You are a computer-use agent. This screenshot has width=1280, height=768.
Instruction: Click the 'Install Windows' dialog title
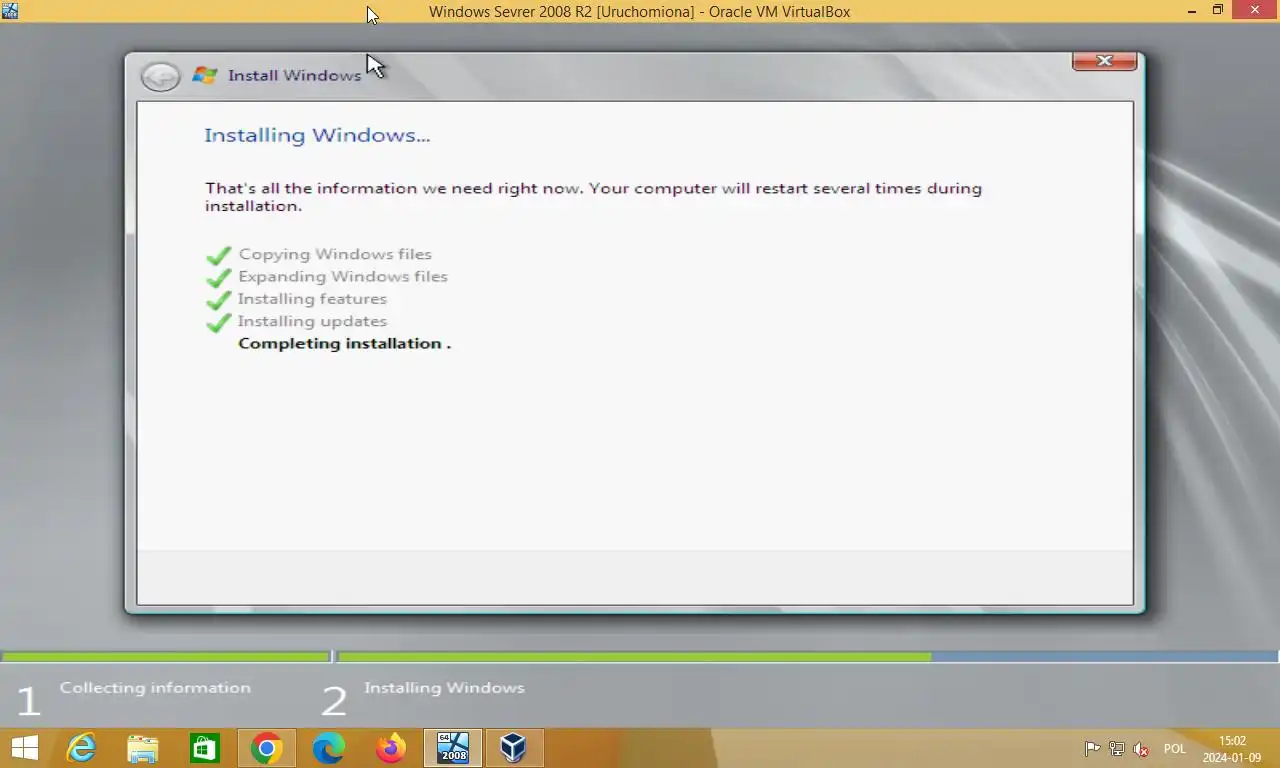click(x=294, y=75)
